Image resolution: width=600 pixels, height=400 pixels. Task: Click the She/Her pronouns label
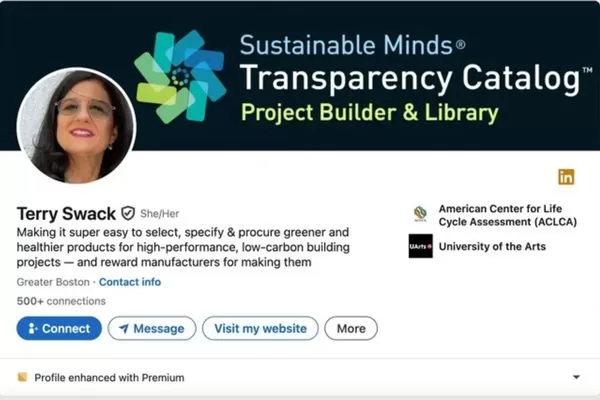tap(160, 214)
